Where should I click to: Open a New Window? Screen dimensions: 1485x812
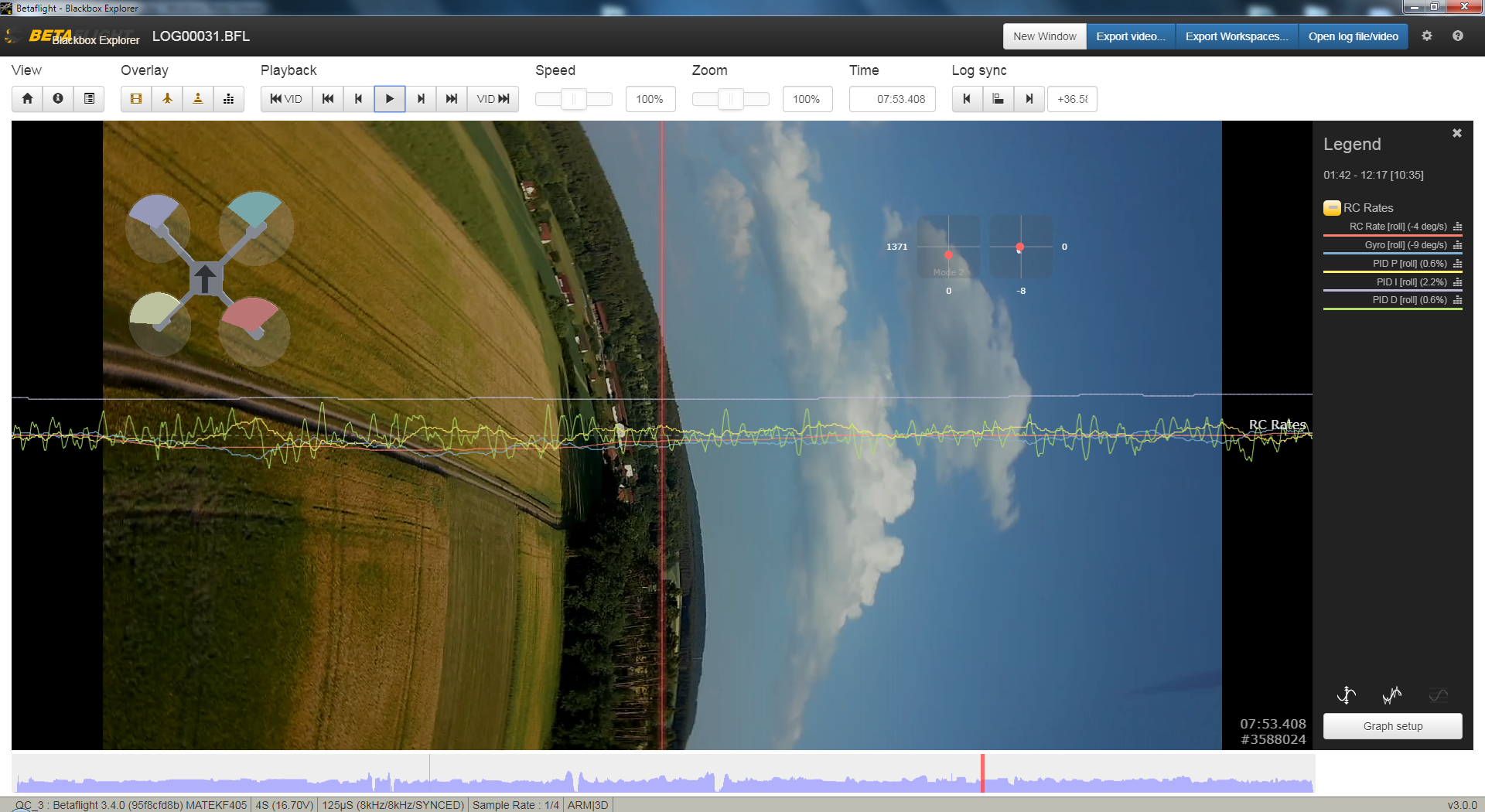tap(1044, 36)
